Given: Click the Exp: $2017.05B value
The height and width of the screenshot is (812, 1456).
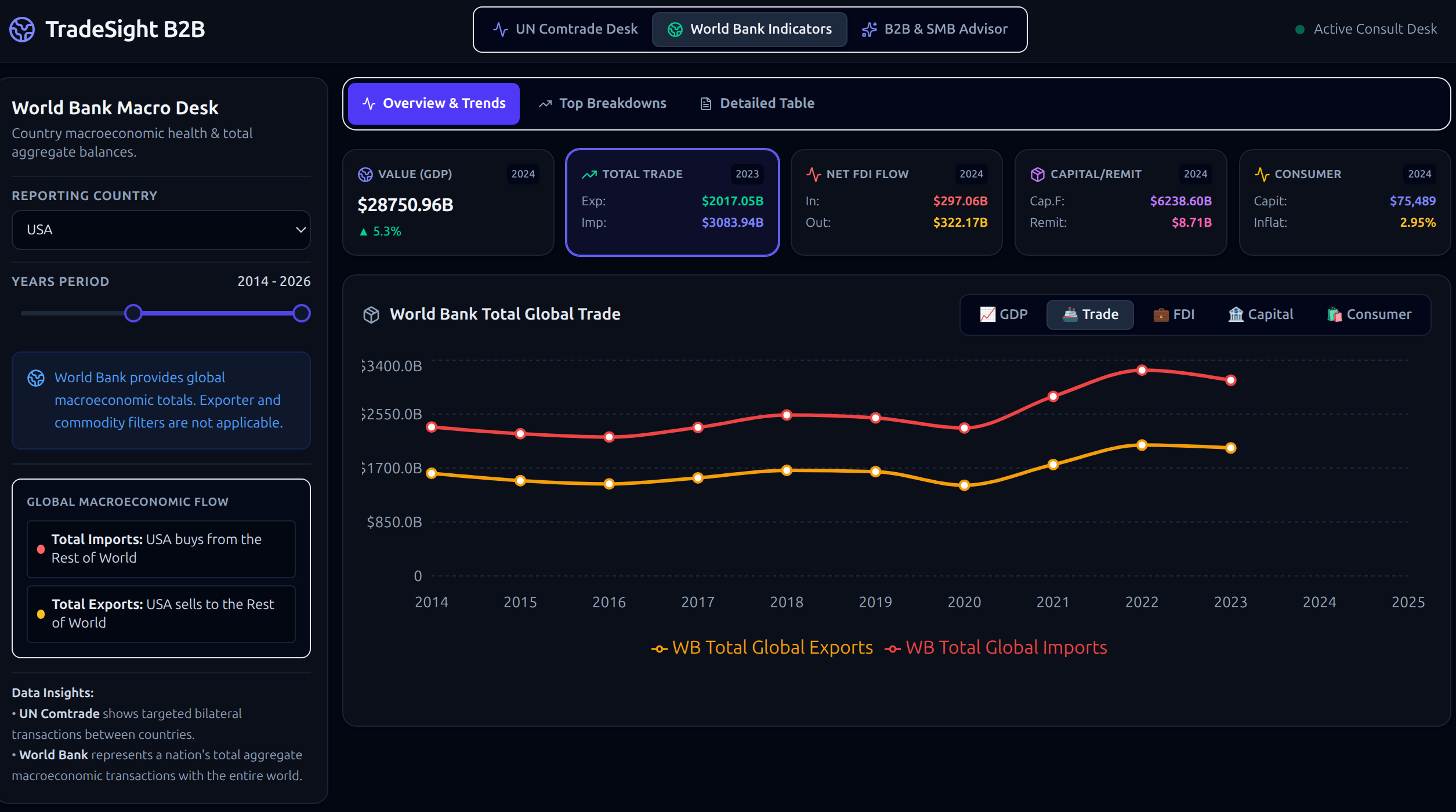Looking at the screenshot, I should (732, 201).
